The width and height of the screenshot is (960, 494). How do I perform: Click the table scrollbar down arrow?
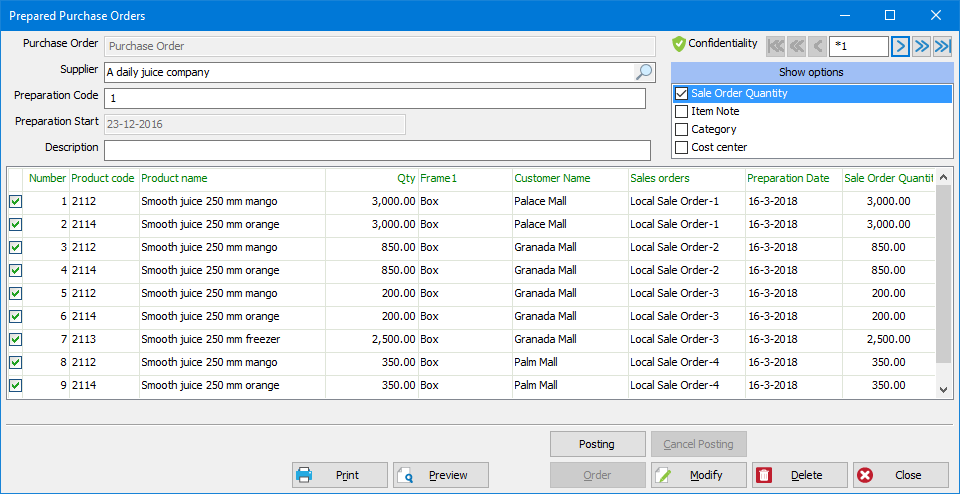943,389
